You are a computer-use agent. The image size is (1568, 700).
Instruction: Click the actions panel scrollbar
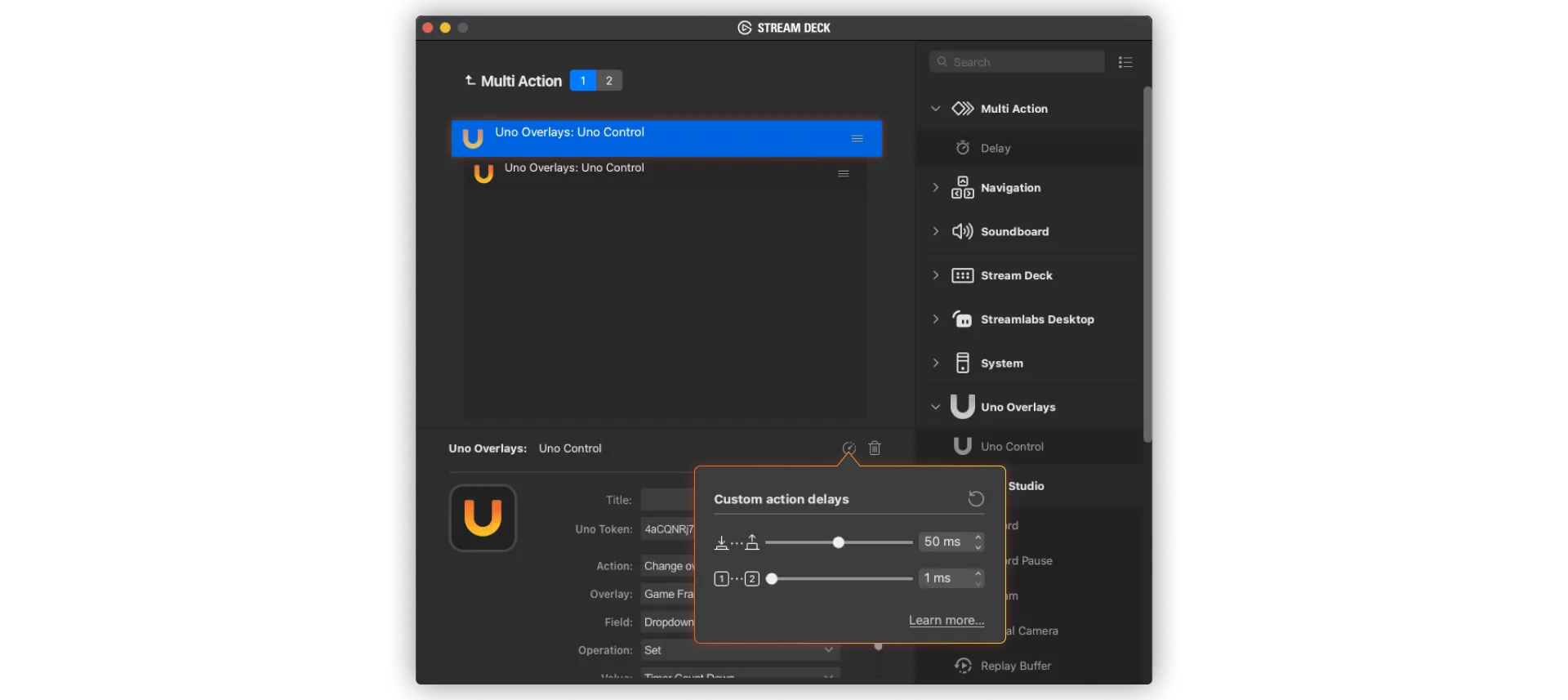pos(1147,265)
